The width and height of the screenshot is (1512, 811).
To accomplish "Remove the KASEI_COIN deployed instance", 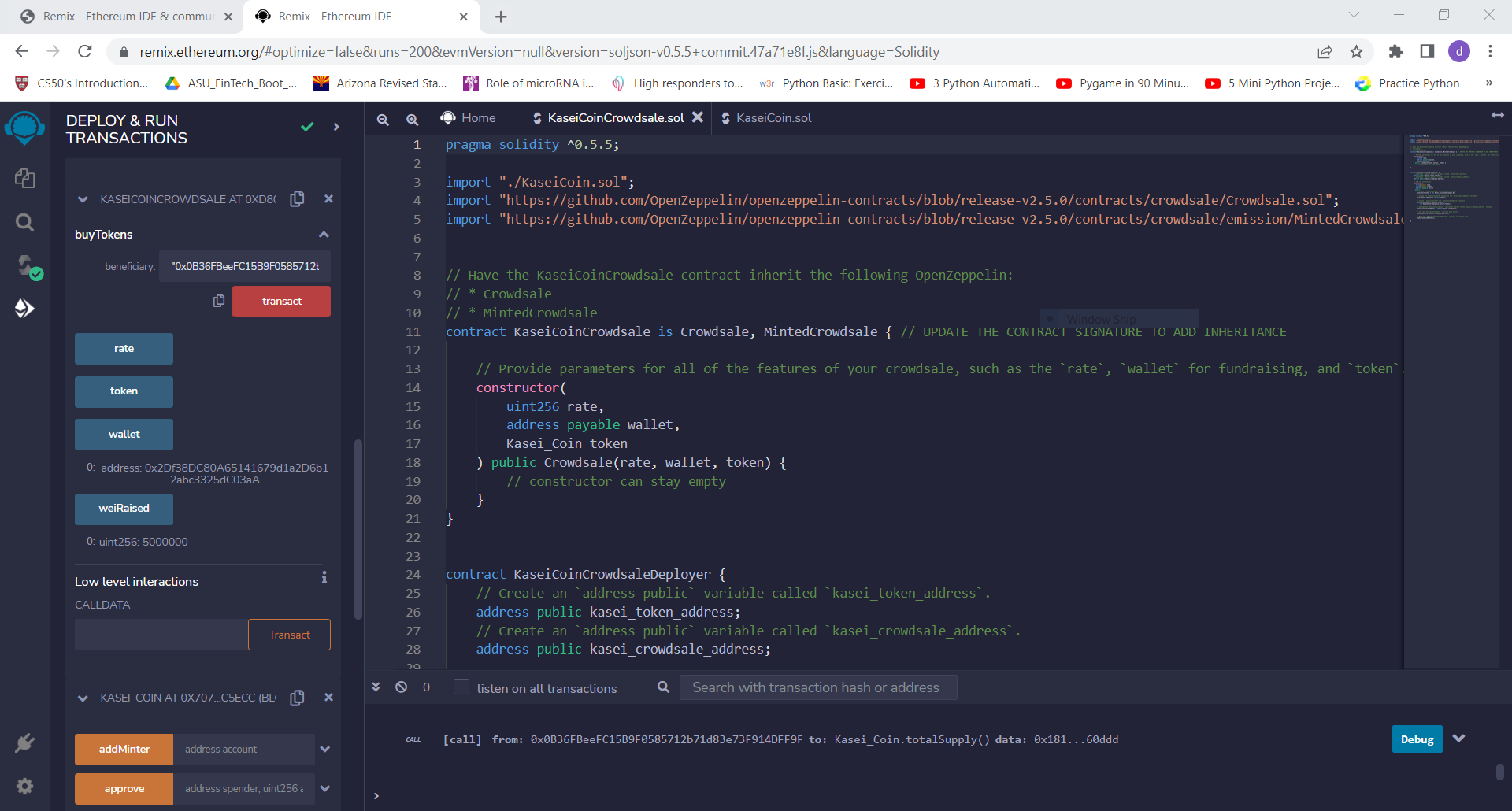I will 328,698.
